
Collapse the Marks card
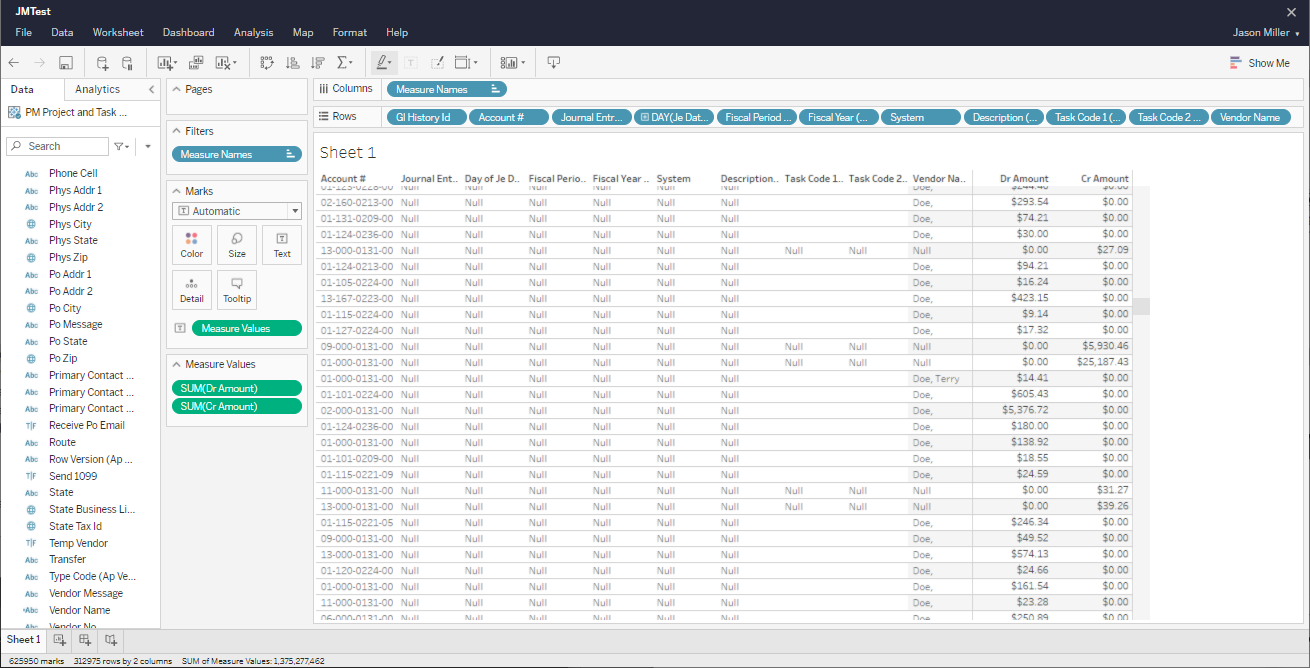point(177,191)
